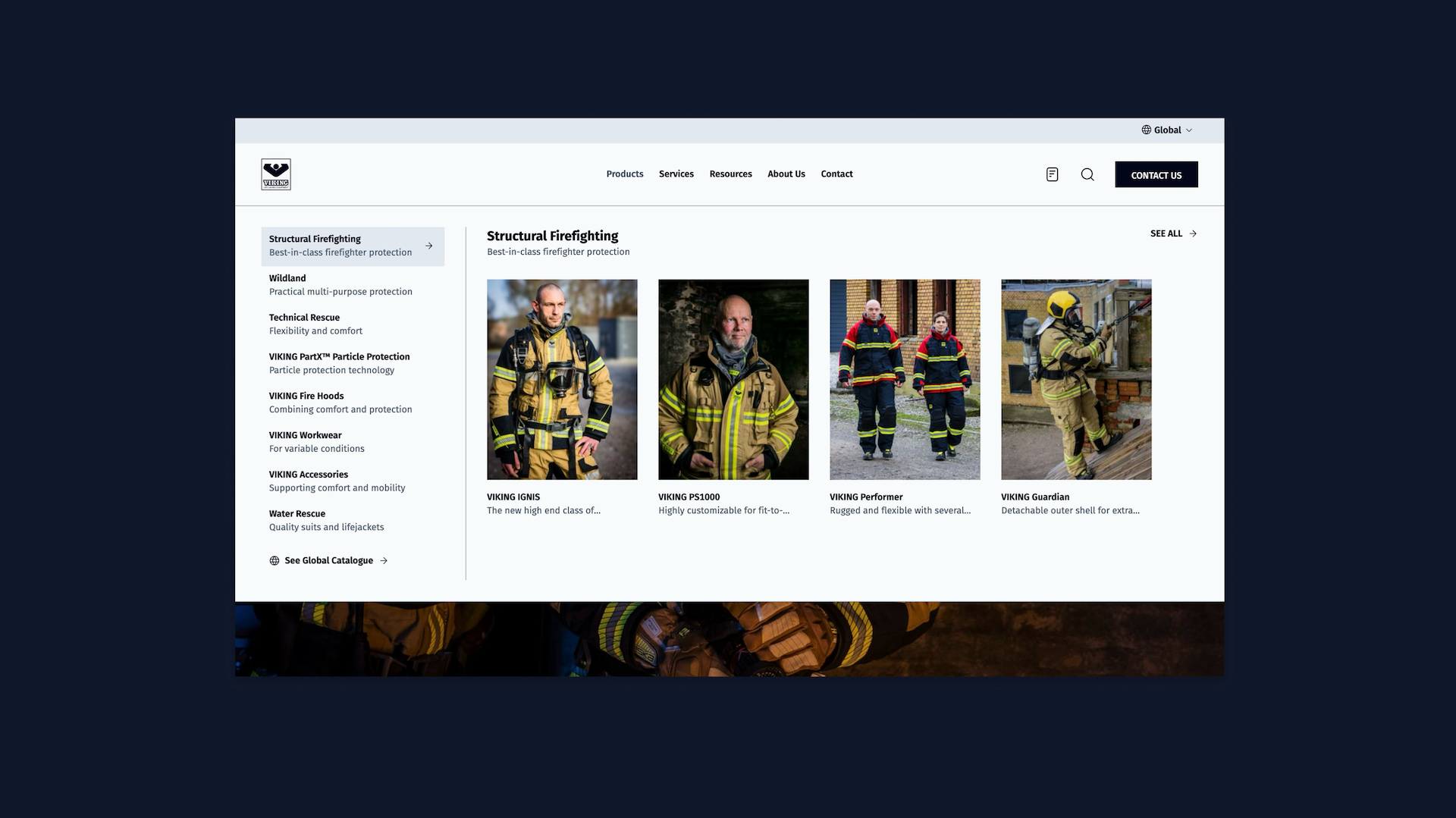Viewport: 1456px width, 818px height.
Task: Select the Wildland category
Action: (353, 285)
